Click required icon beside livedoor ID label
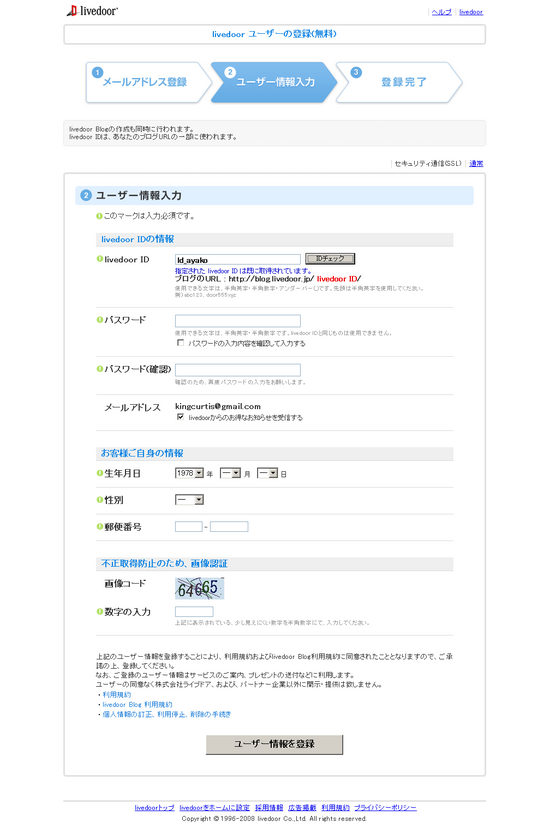Viewport: 550px width, 828px height. click(100, 259)
